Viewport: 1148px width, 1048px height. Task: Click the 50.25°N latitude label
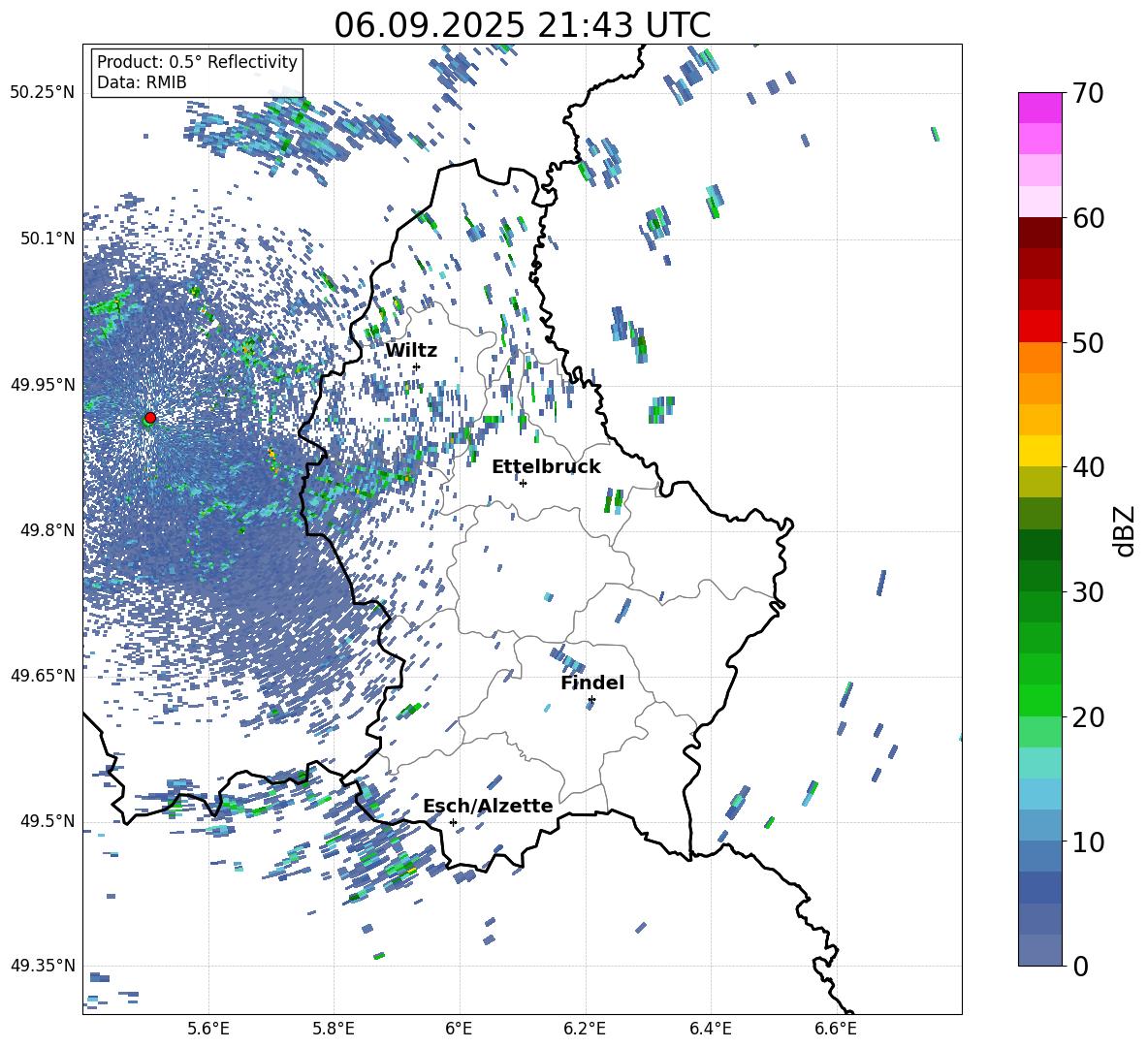43,93
